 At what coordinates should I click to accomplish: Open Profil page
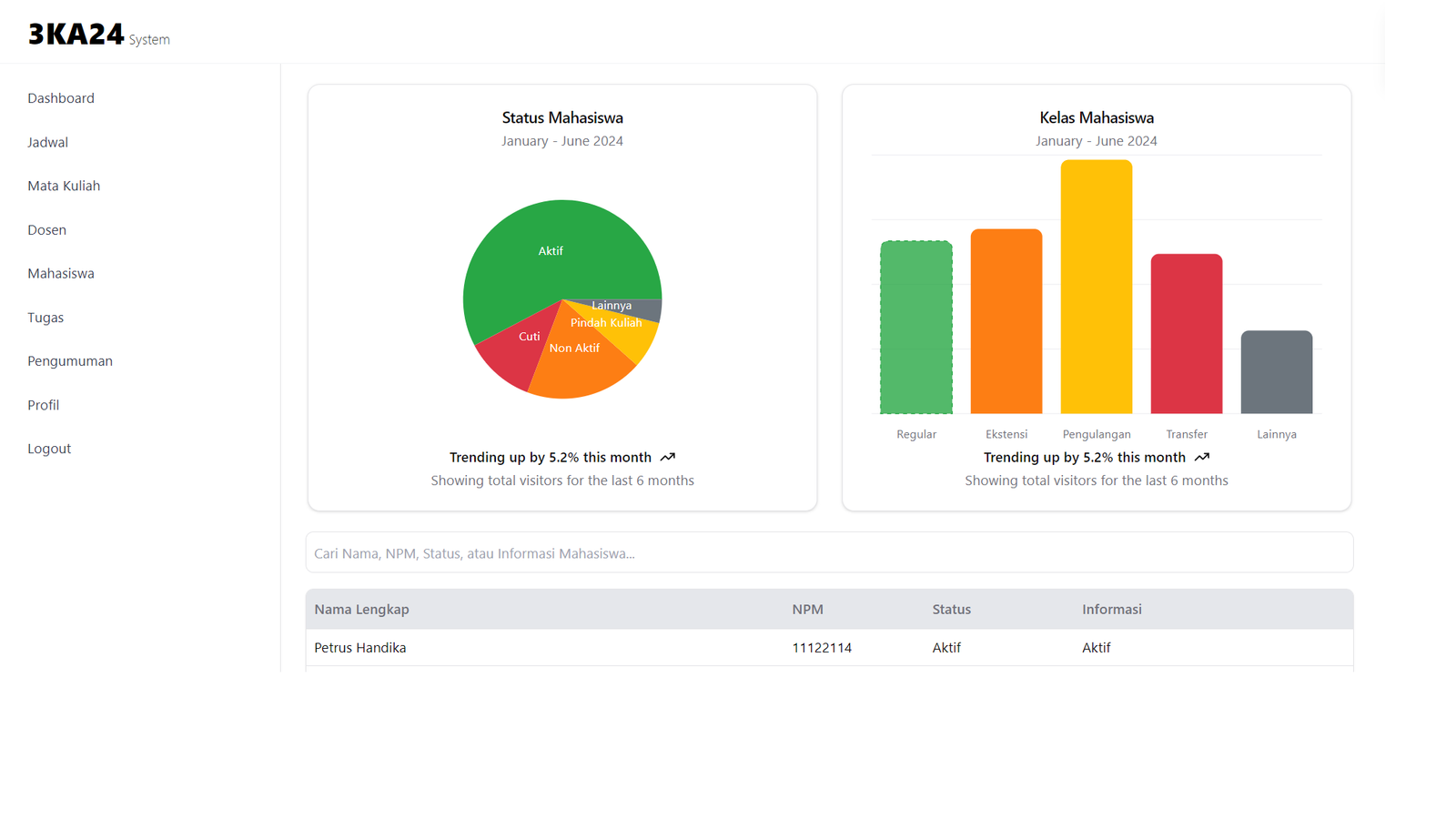pyautogui.click(x=43, y=405)
